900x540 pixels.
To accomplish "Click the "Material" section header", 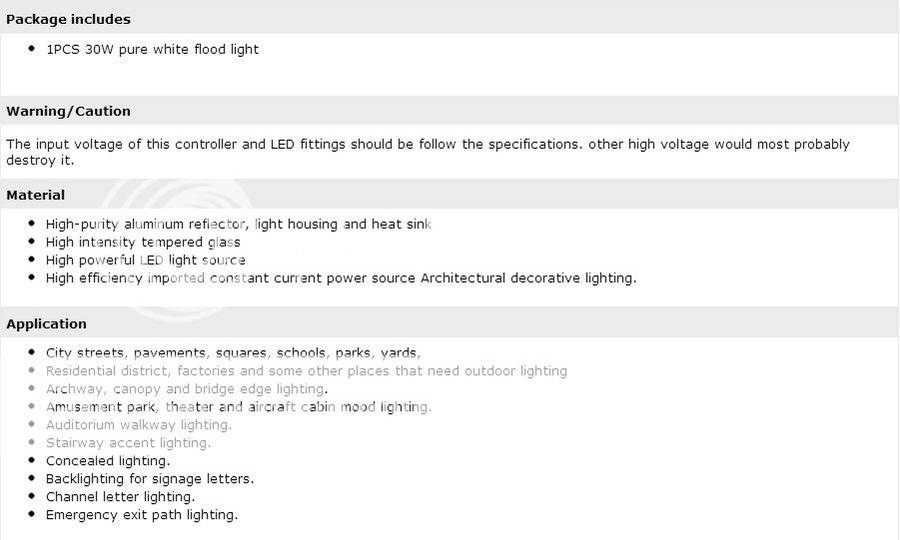I will [x=36, y=195].
